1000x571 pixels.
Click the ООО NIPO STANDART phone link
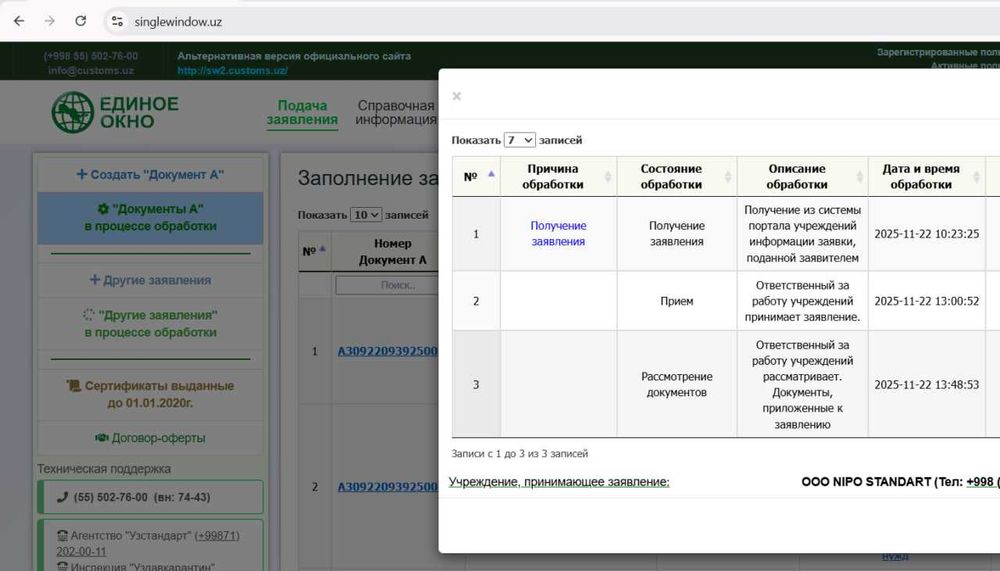[x=983, y=482]
